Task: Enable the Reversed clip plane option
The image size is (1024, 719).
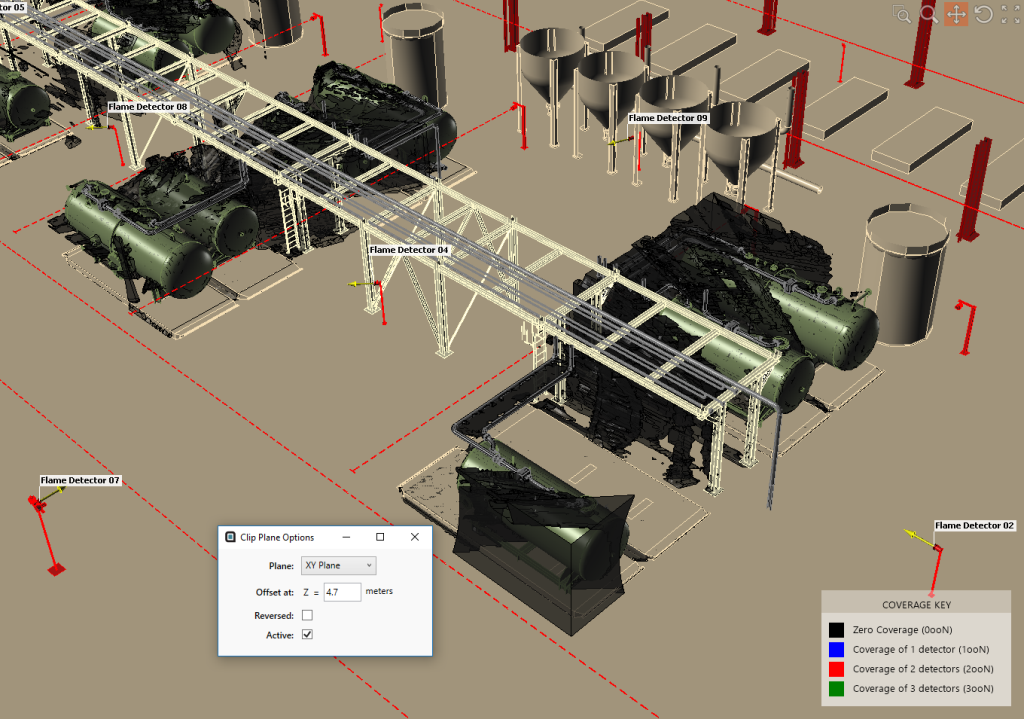Action: tap(308, 615)
